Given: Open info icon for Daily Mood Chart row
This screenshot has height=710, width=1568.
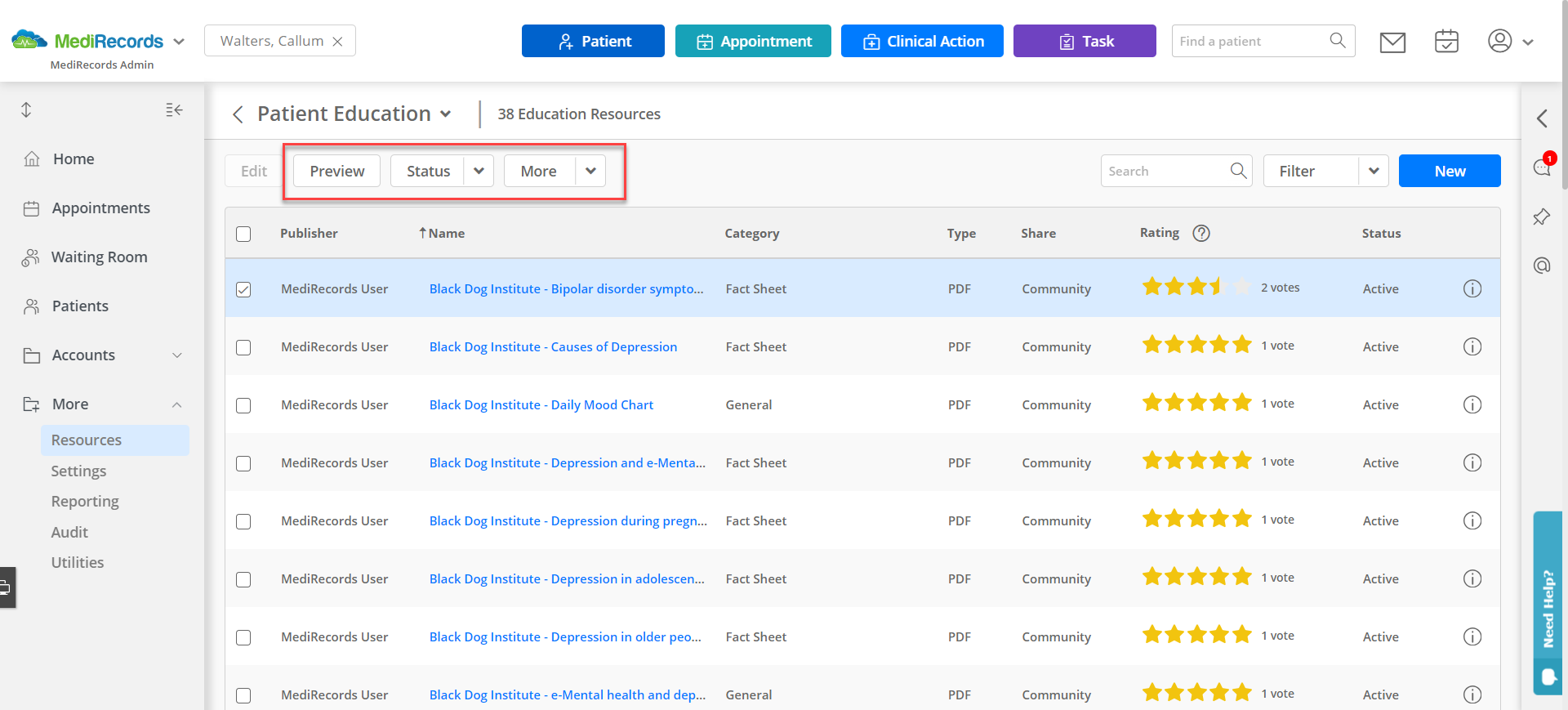Looking at the screenshot, I should [1472, 404].
